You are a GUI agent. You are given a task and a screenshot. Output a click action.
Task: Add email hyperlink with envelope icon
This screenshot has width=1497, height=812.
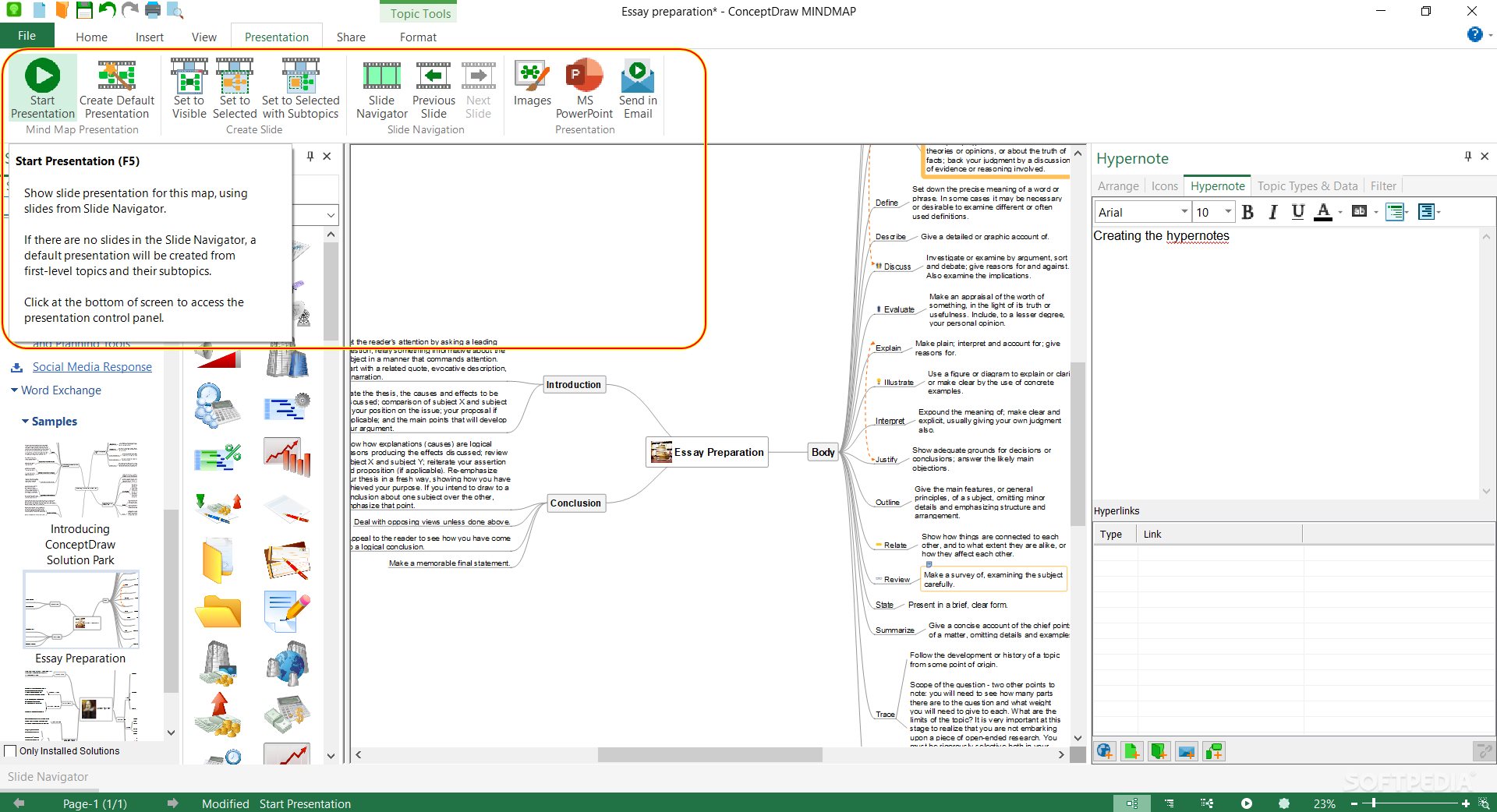pos(1187,751)
